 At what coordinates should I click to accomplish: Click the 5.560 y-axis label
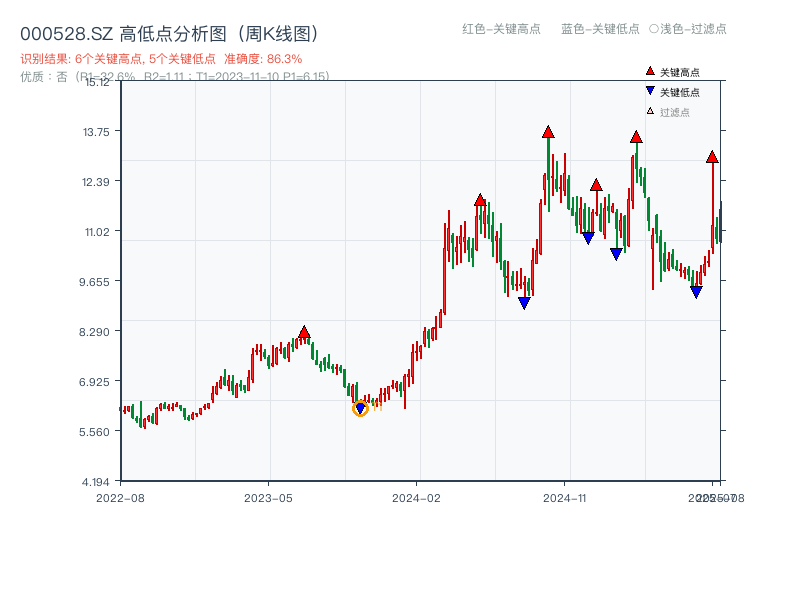pos(94,432)
